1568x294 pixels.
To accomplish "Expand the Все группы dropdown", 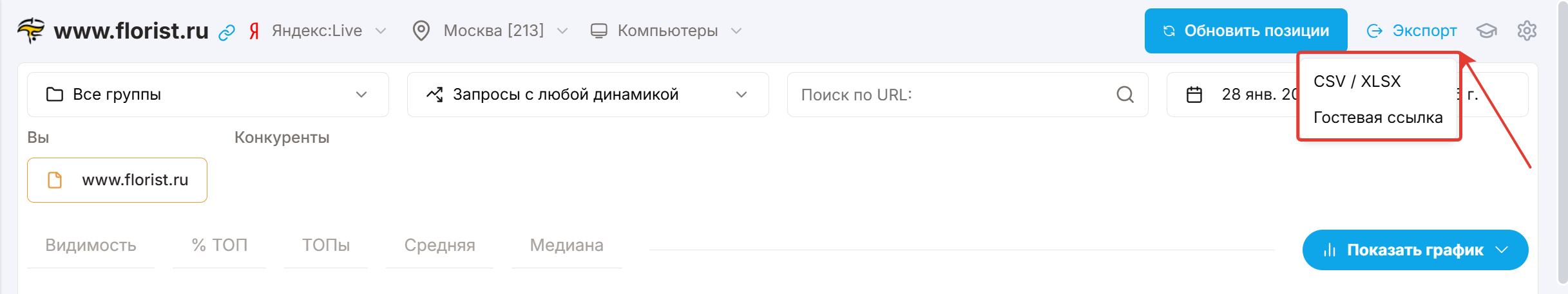I will pos(207,95).
